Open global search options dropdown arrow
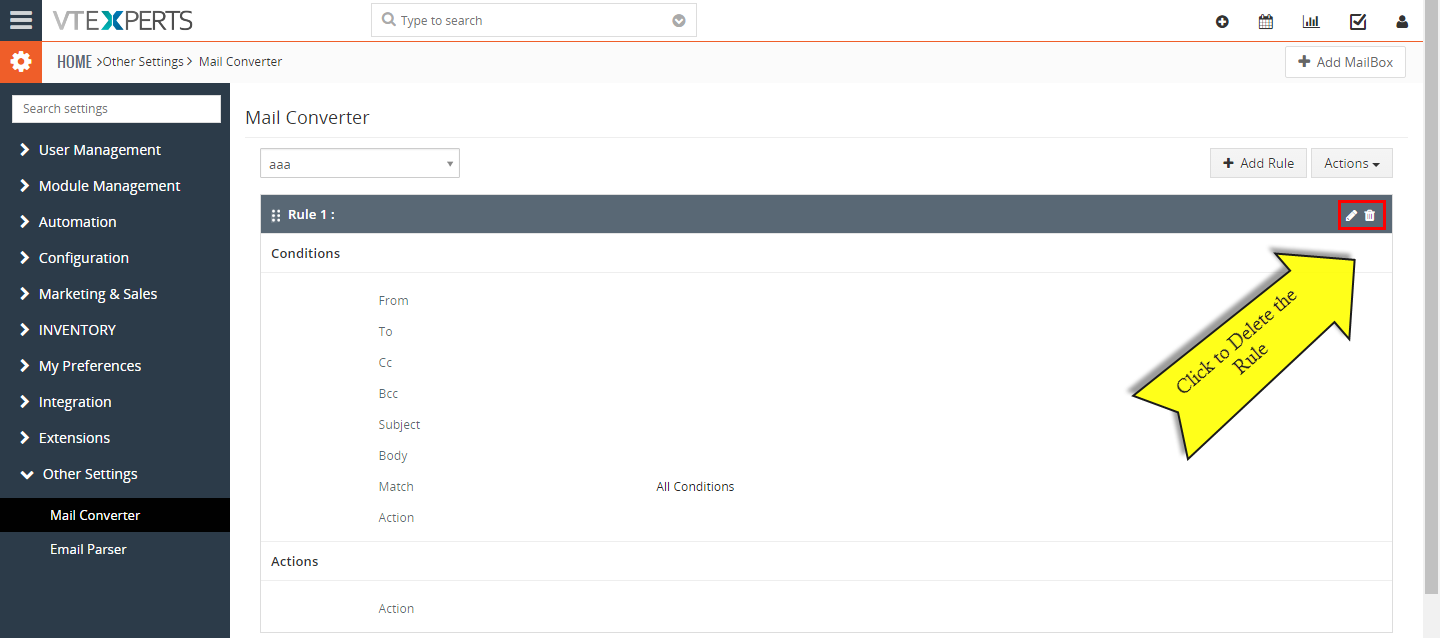The width and height of the screenshot is (1440, 638). click(x=679, y=20)
